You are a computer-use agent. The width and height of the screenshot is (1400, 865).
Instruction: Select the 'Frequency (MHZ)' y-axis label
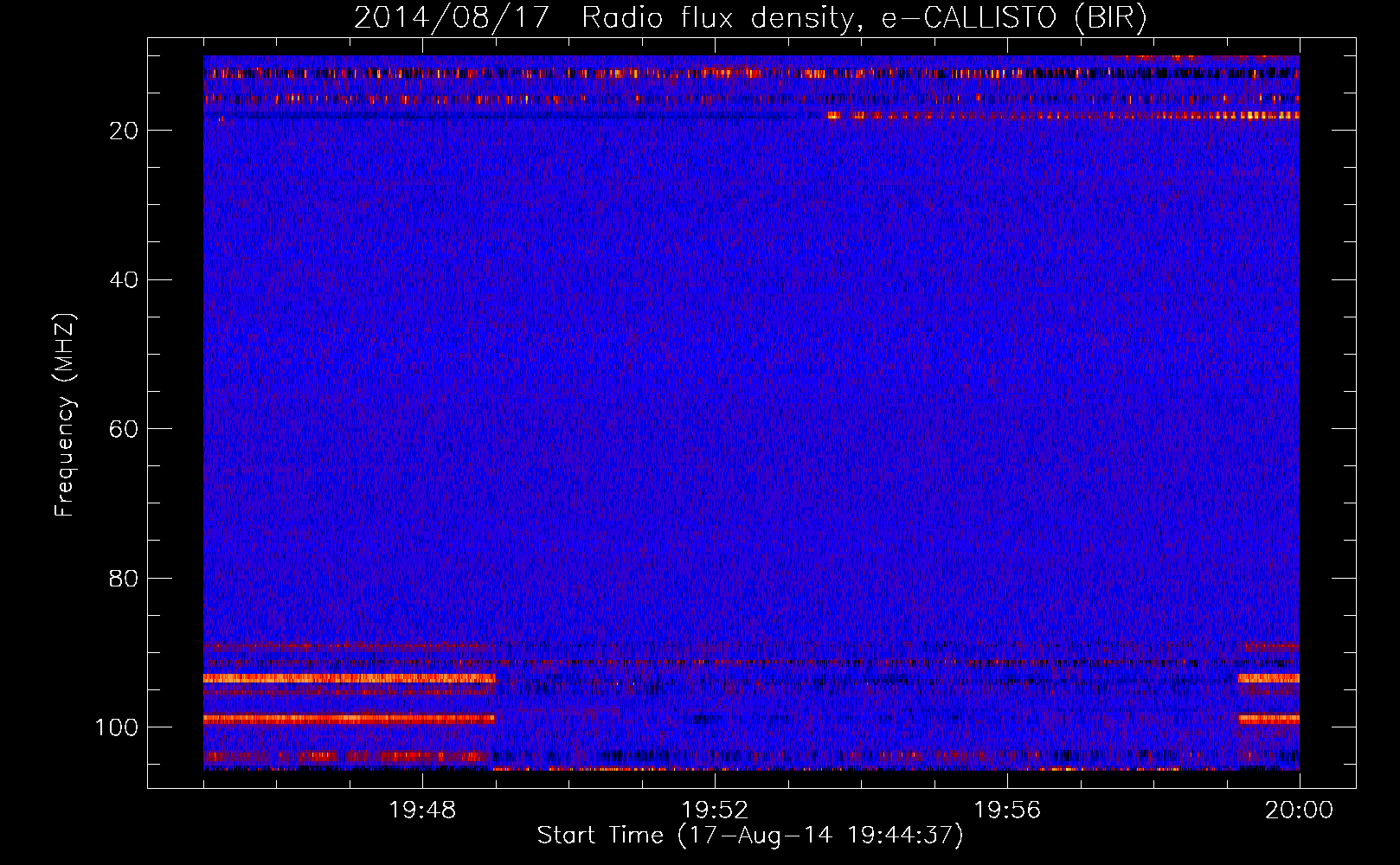[65, 414]
